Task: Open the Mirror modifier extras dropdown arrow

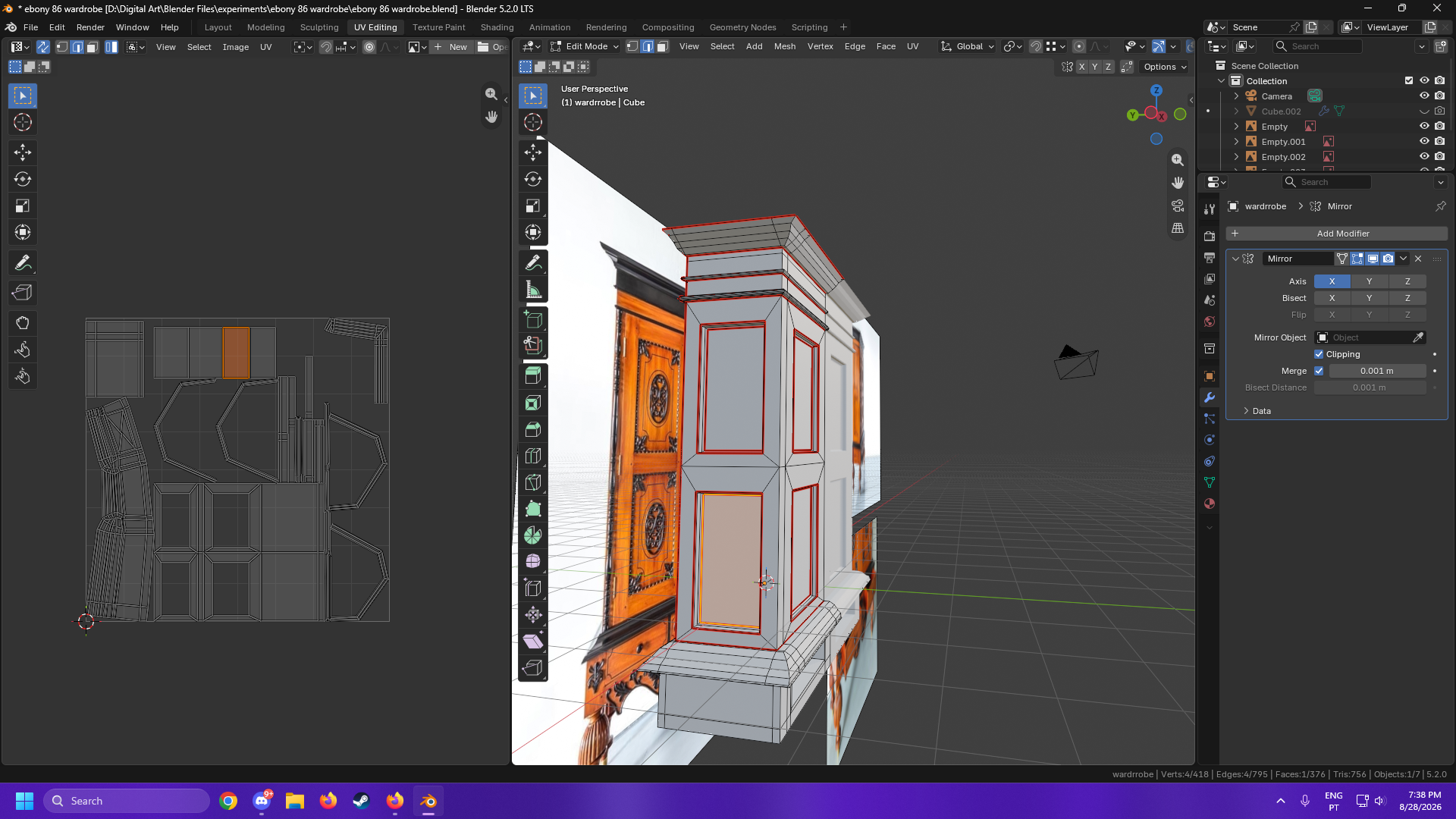Action: pyautogui.click(x=1404, y=259)
